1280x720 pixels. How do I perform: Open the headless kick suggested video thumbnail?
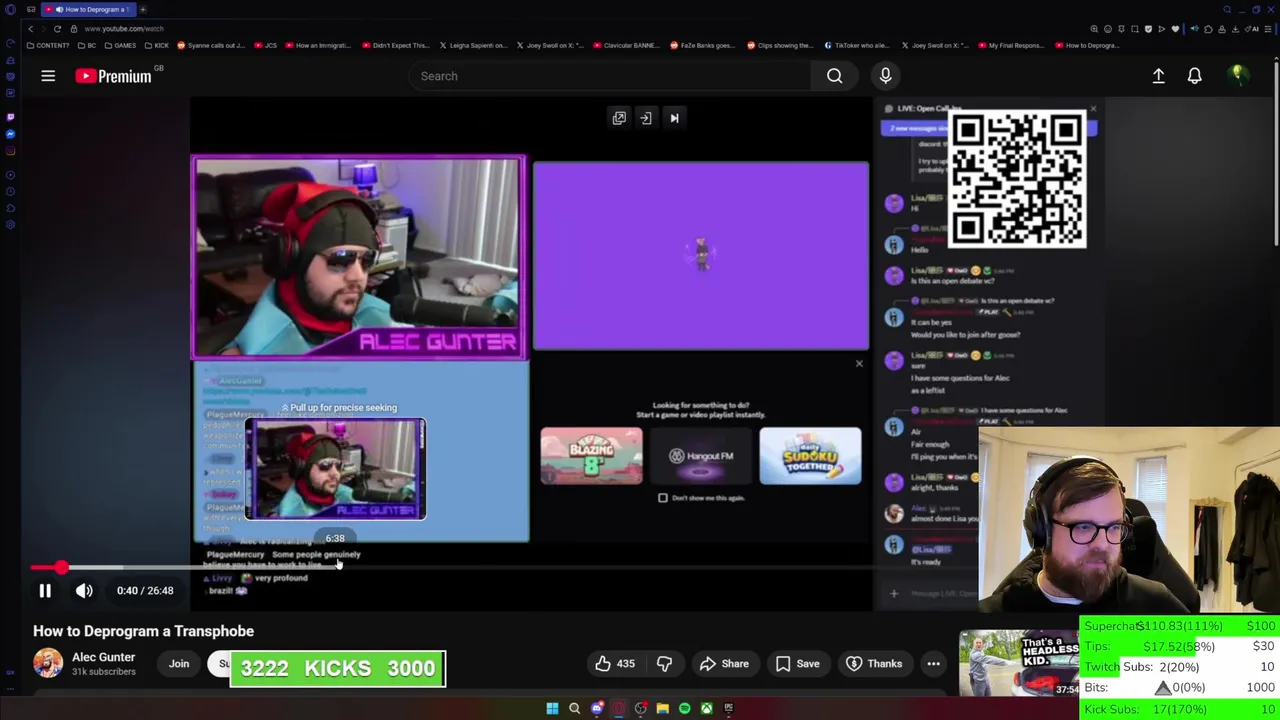point(1020,663)
